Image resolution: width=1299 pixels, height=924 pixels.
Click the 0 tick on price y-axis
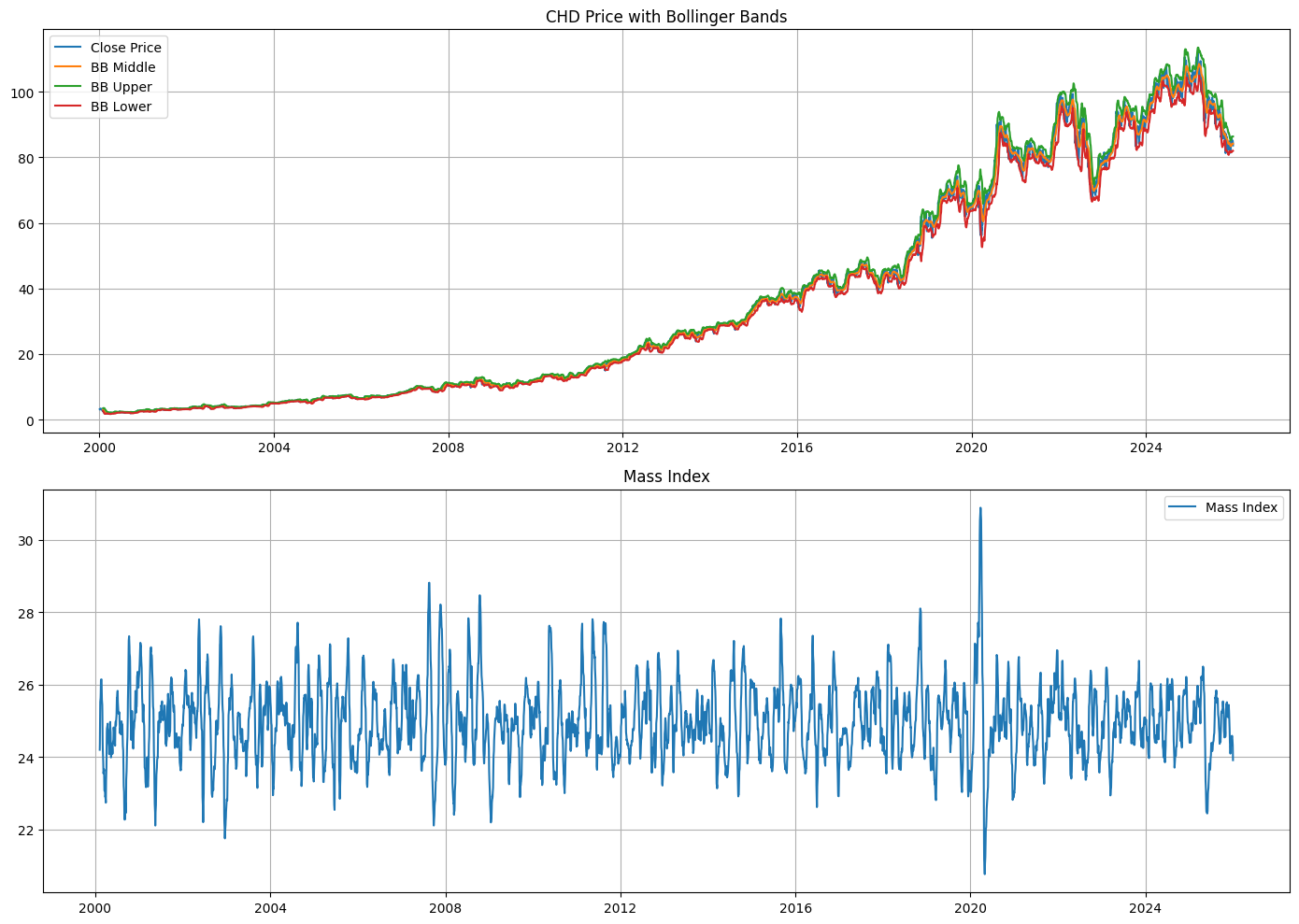[31, 420]
